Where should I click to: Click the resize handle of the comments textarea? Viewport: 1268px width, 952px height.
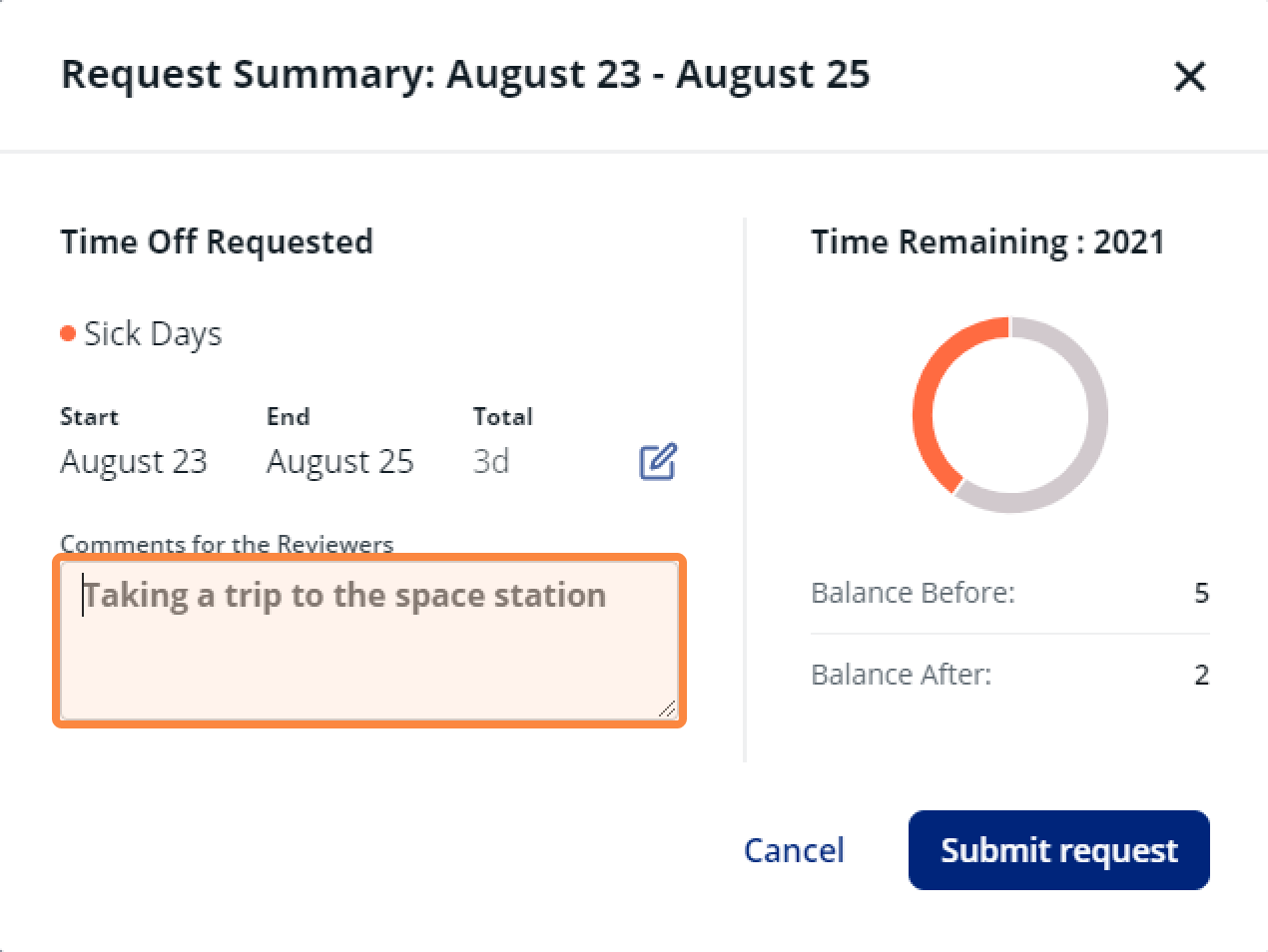[667, 711]
